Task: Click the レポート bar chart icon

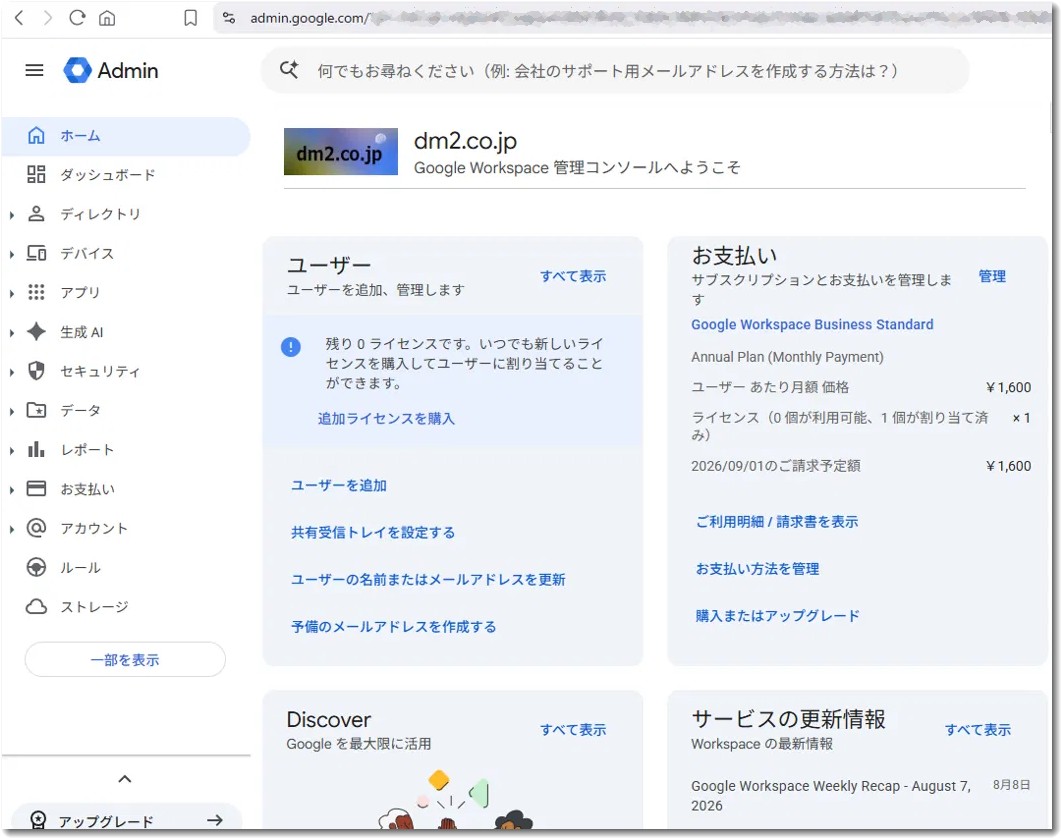Action: 36,449
